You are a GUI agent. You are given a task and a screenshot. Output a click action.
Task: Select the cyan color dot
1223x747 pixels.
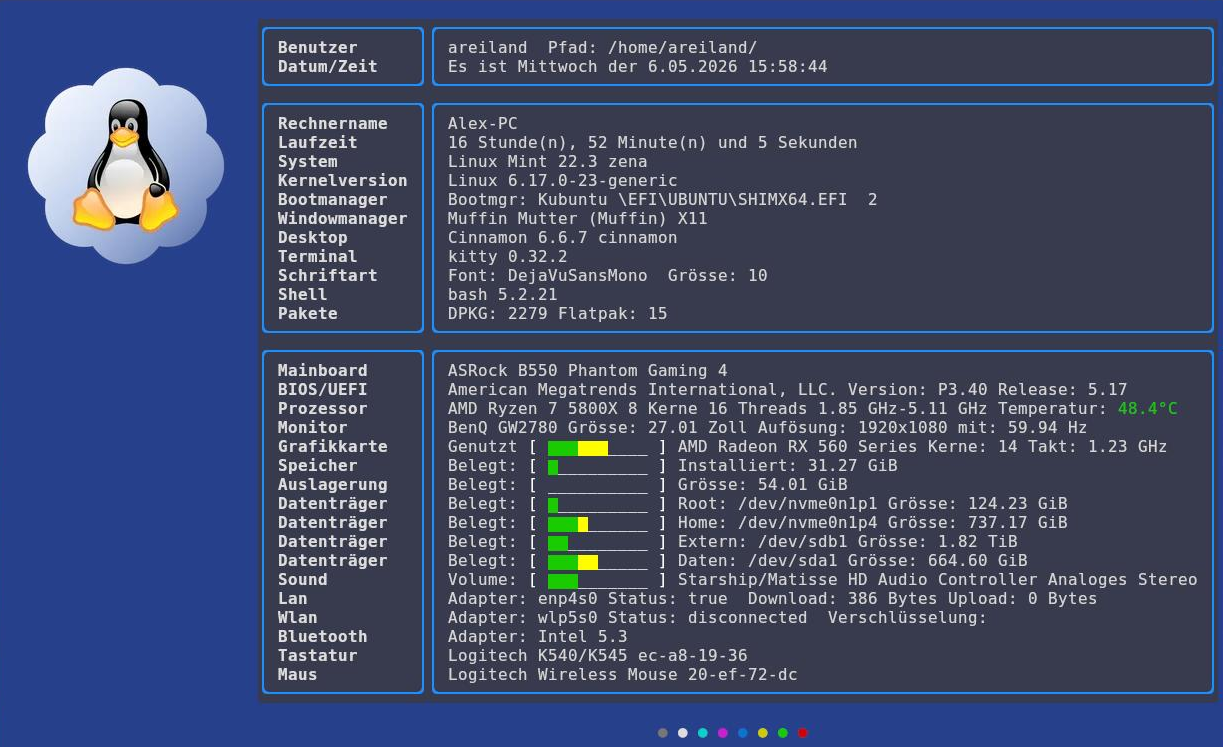[703, 733]
